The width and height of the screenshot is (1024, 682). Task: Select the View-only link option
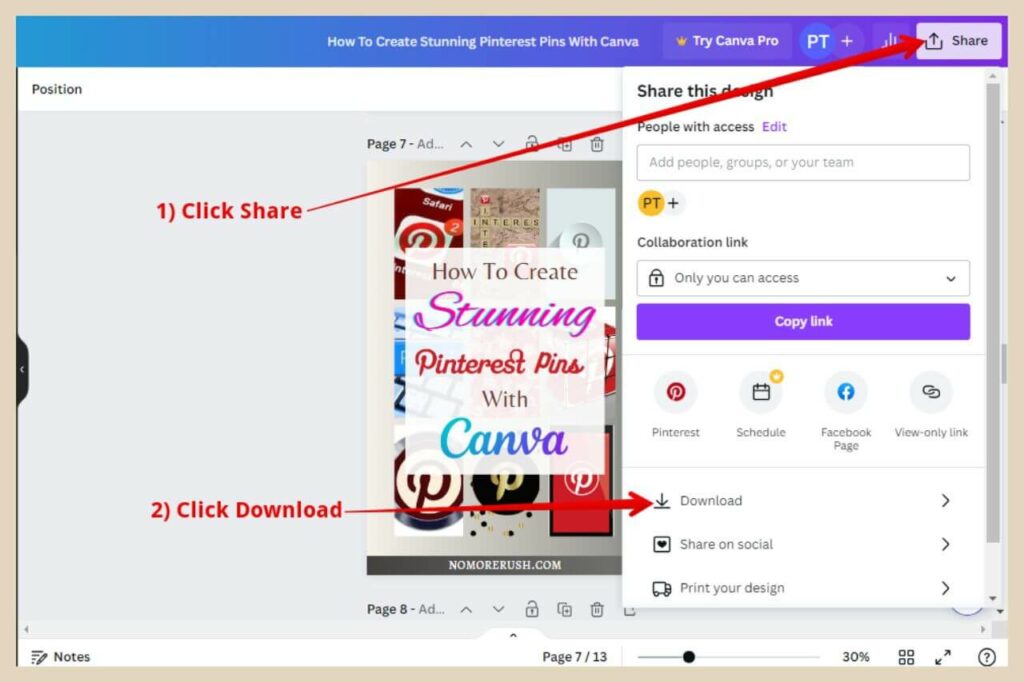931,404
